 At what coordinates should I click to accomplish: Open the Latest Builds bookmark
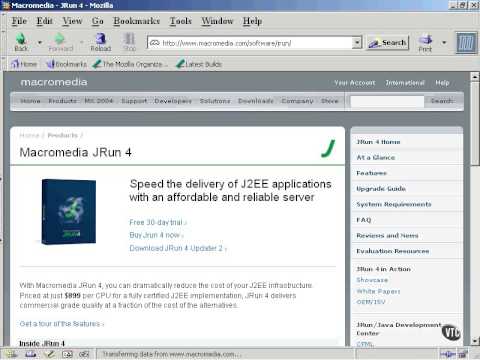coord(199,64)
